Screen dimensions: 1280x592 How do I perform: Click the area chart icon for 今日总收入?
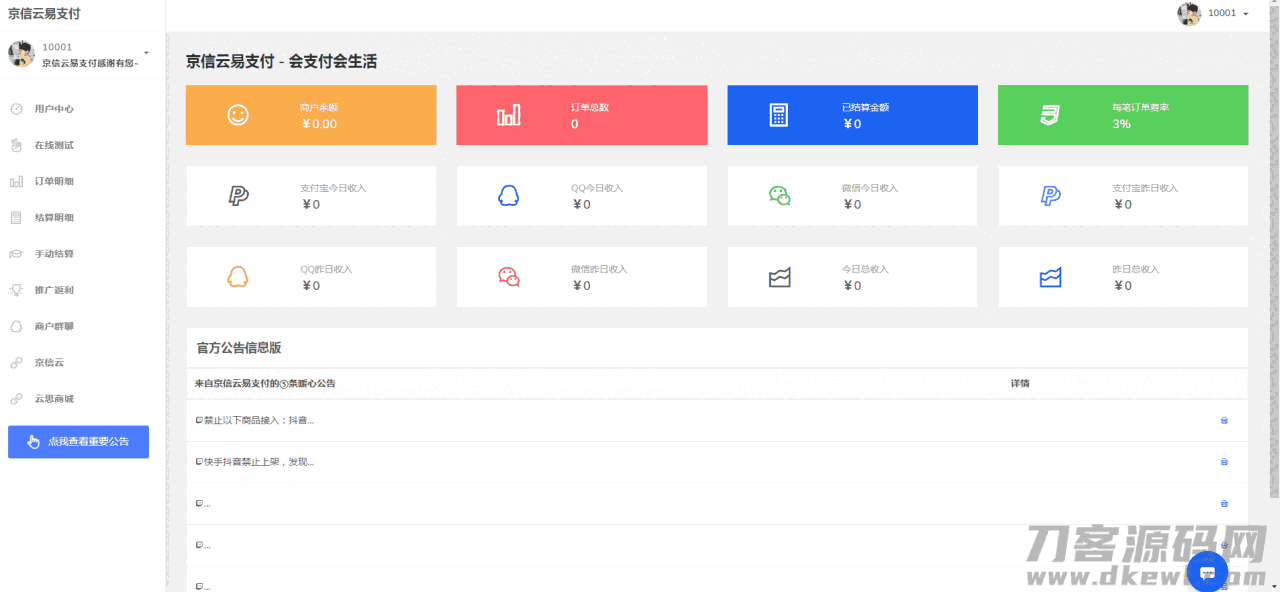click(779, 277)
